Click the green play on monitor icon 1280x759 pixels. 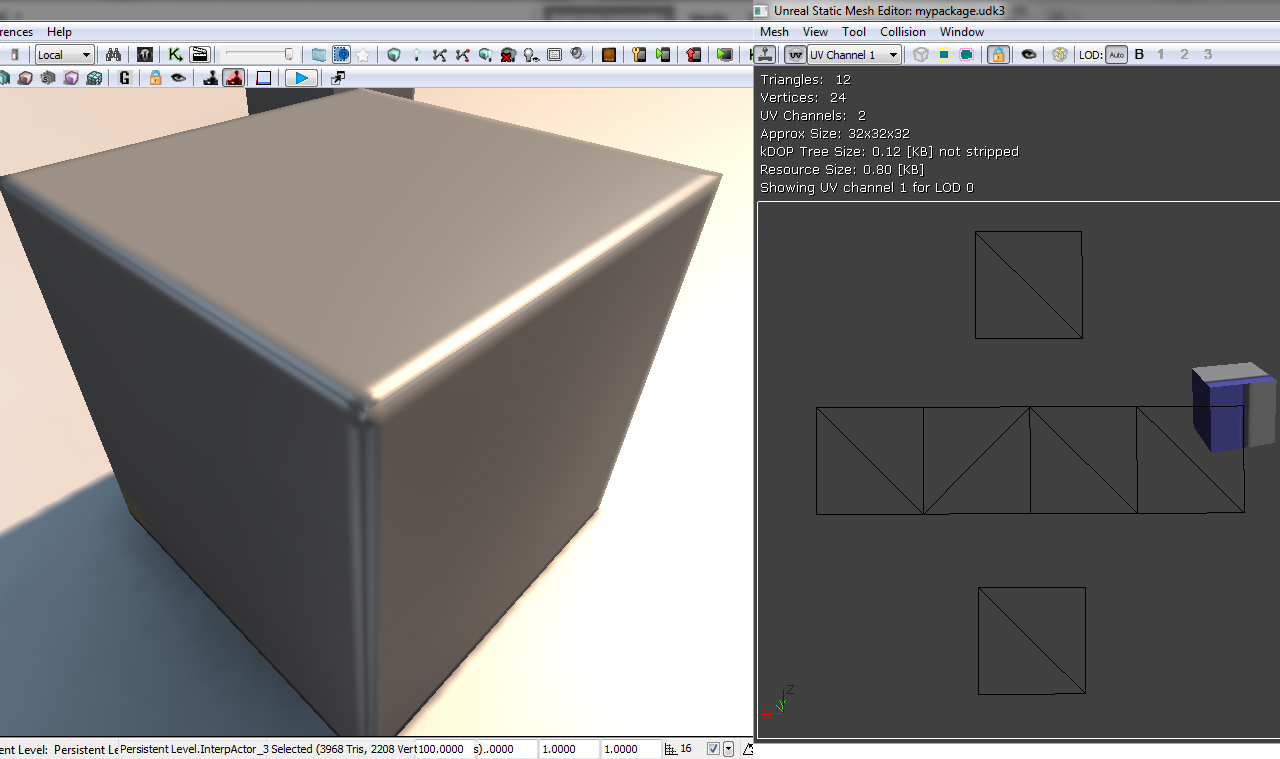(725, 55)
